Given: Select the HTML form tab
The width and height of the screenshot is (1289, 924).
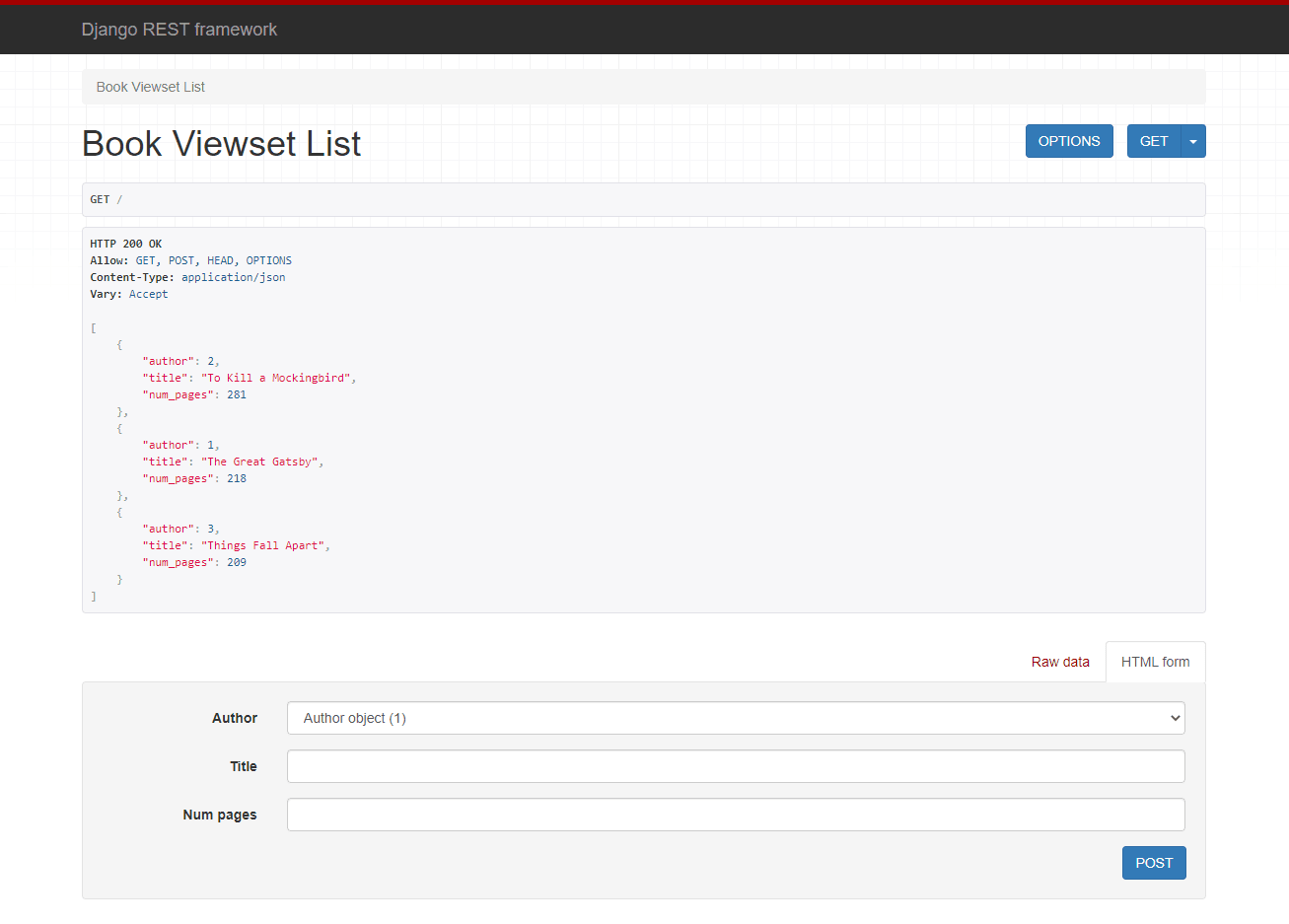Looking at the screenshot, I should point(1155,662).
